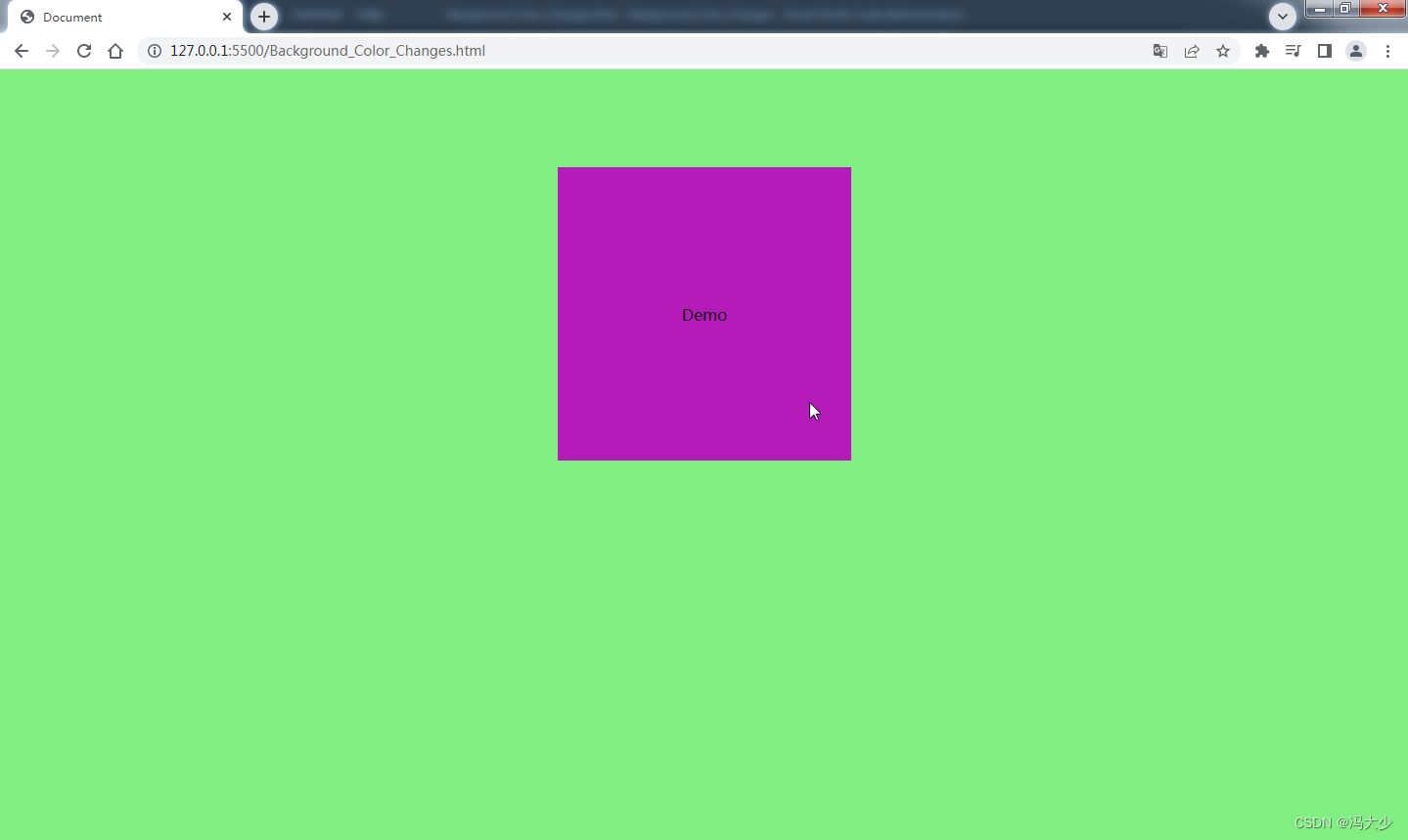Screen dimensions: 1408x840
Task: Go forward to the next page
Action: (x=53, y=51)
